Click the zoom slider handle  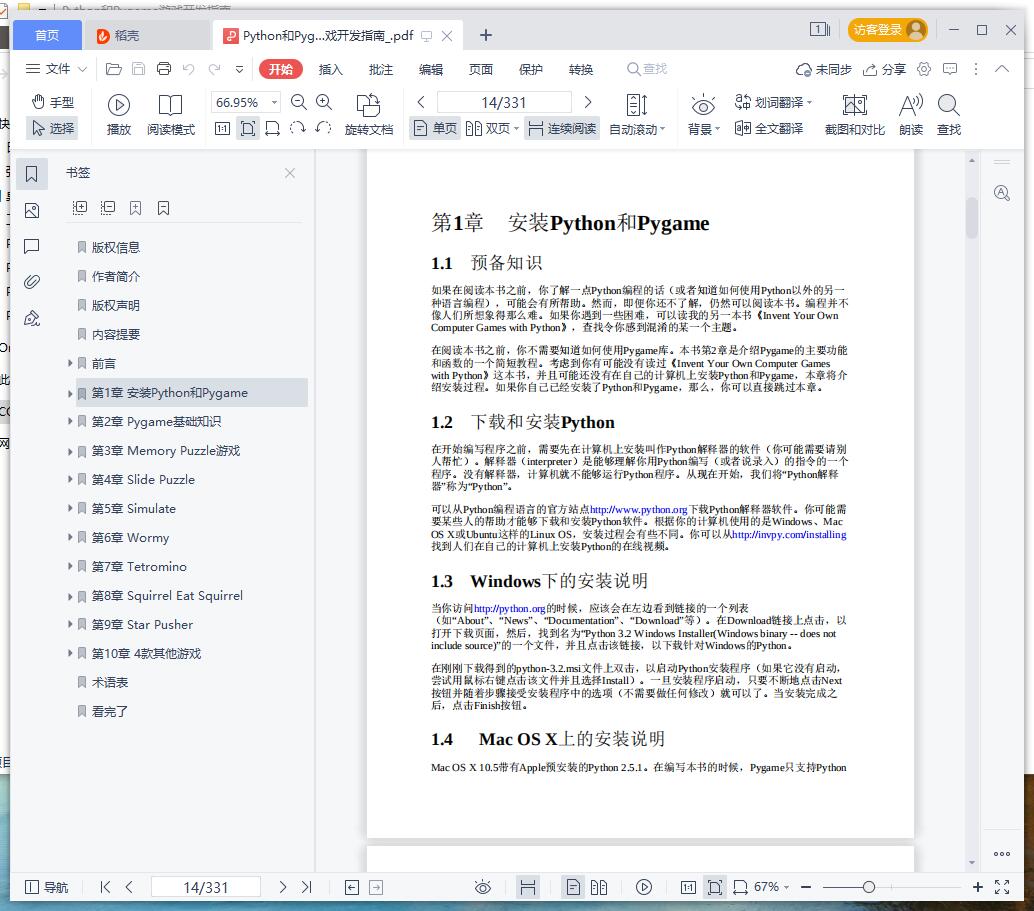(x=868, y=887)
